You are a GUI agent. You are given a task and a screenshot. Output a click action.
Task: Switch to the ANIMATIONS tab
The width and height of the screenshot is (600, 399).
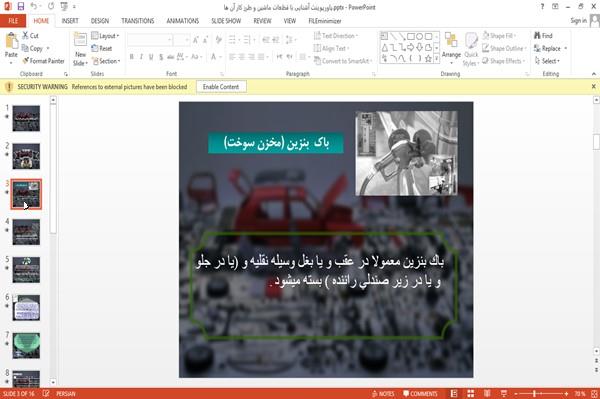point(183,21)
